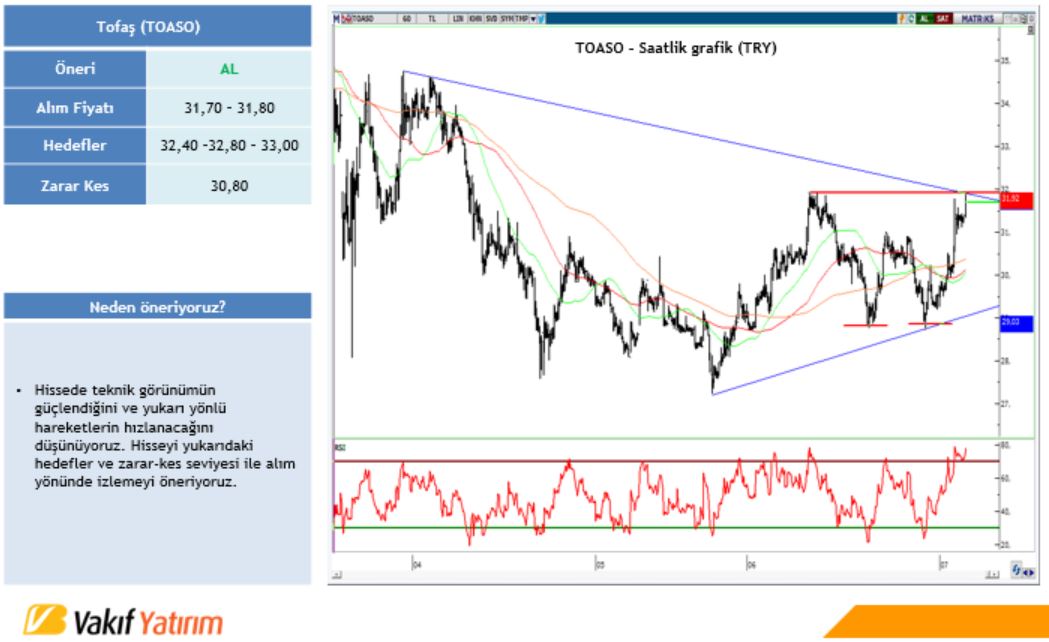
Task: Click the 07 date marker on time axis
Action: click(943, 565)
